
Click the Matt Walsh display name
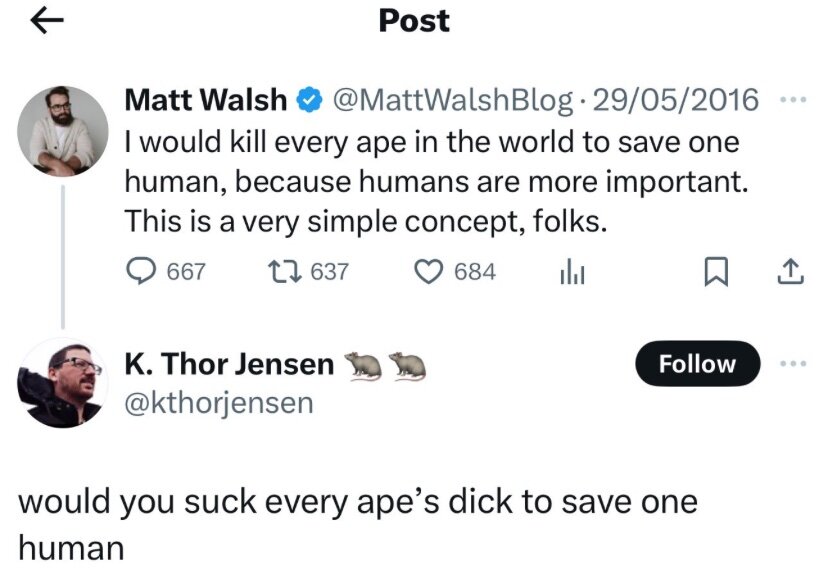[205, 100]
